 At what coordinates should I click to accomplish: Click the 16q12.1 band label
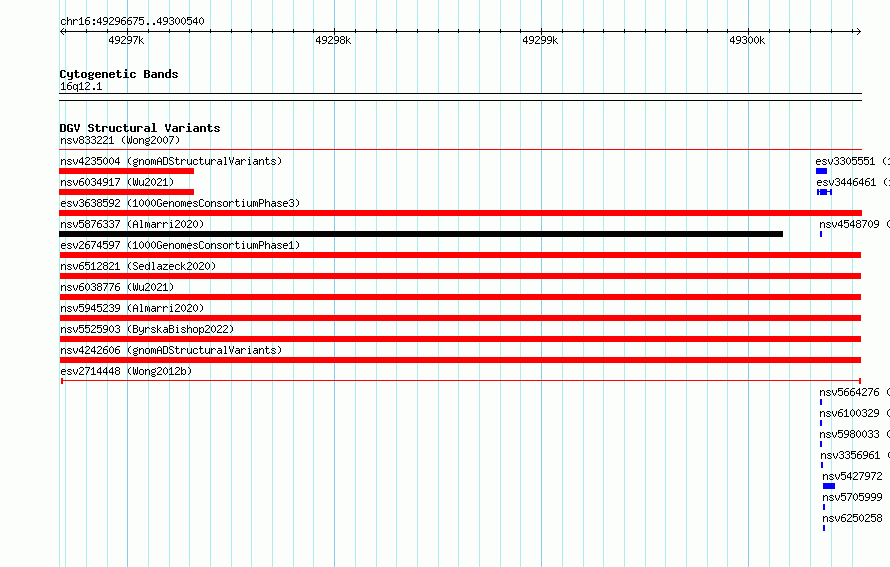pos(81,86)
